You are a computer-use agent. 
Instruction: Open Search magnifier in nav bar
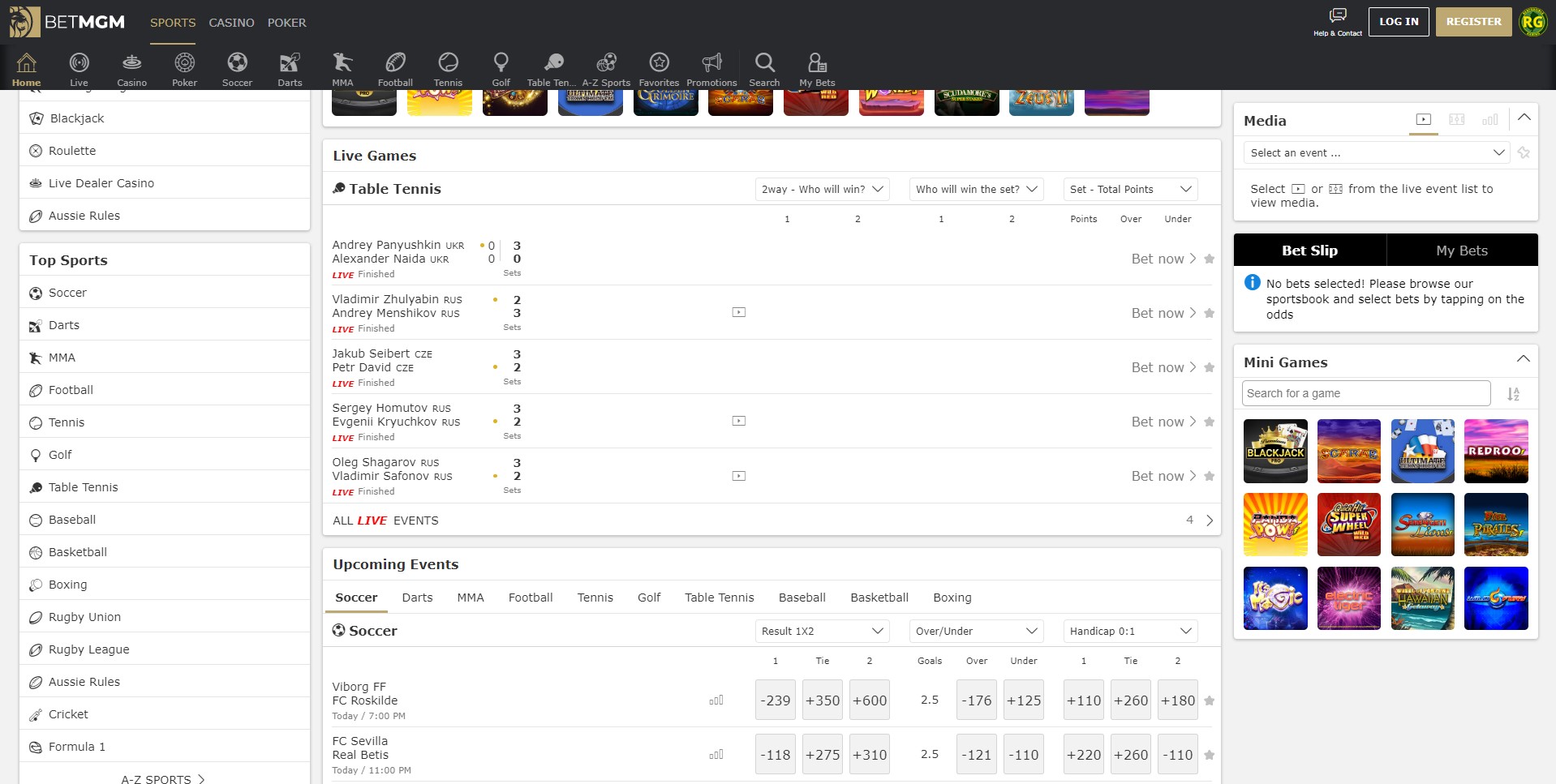(x=764, y=68)
